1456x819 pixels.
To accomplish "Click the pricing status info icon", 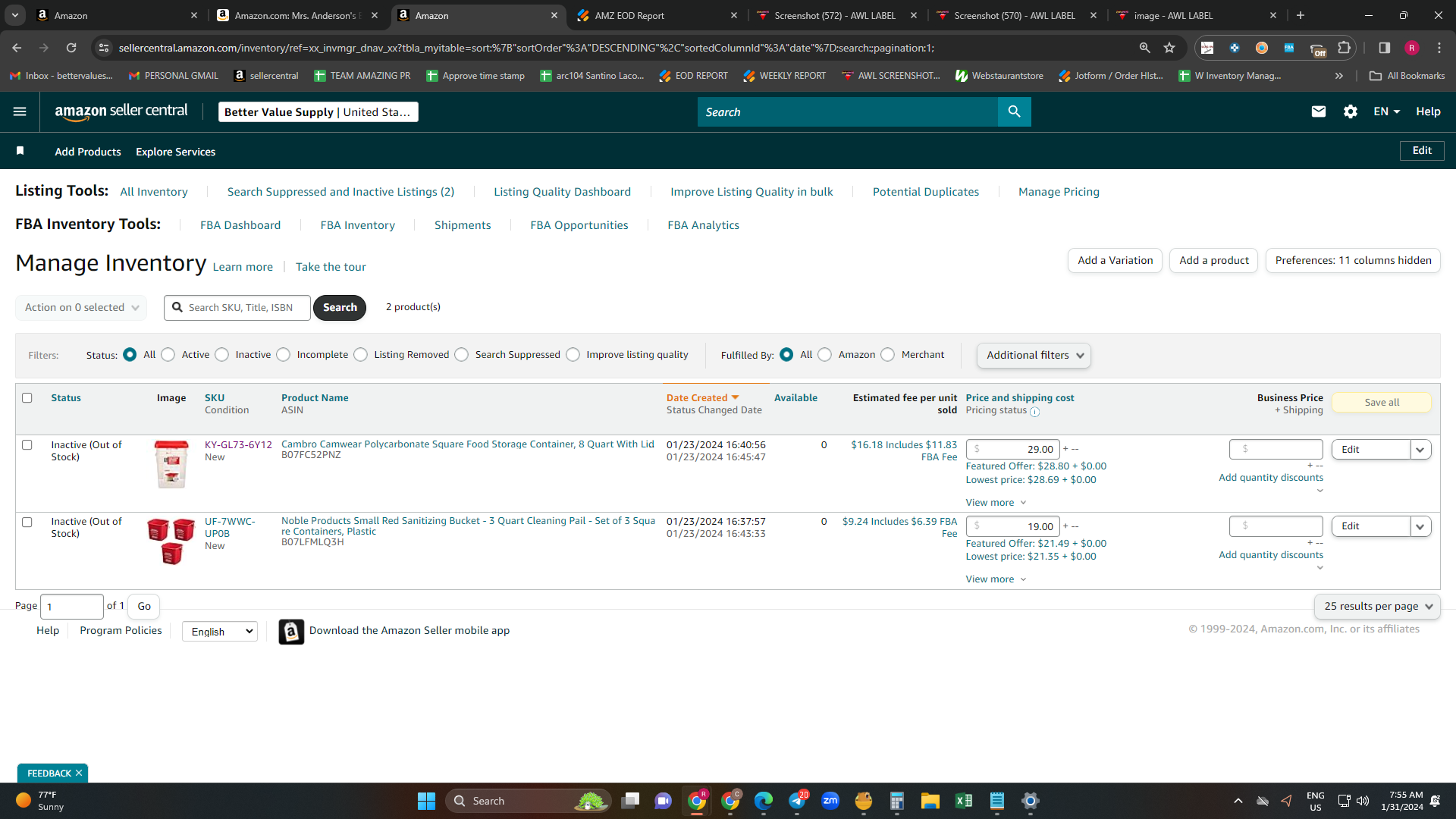I will [1035, 412].
